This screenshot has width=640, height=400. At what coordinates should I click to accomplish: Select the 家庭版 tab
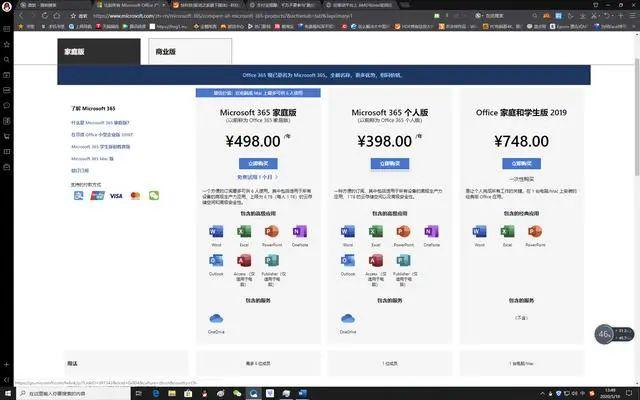[x=99, y=51]
